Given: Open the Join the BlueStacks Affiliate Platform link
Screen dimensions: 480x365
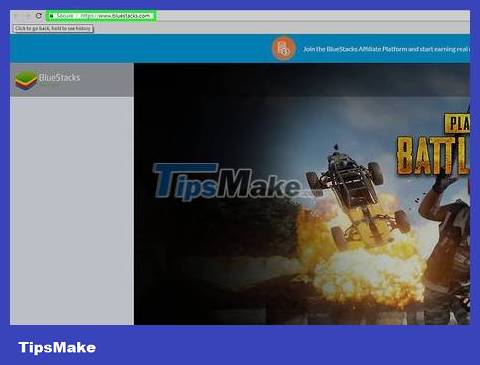Looking at the screenshot, I should click(386, 49).
